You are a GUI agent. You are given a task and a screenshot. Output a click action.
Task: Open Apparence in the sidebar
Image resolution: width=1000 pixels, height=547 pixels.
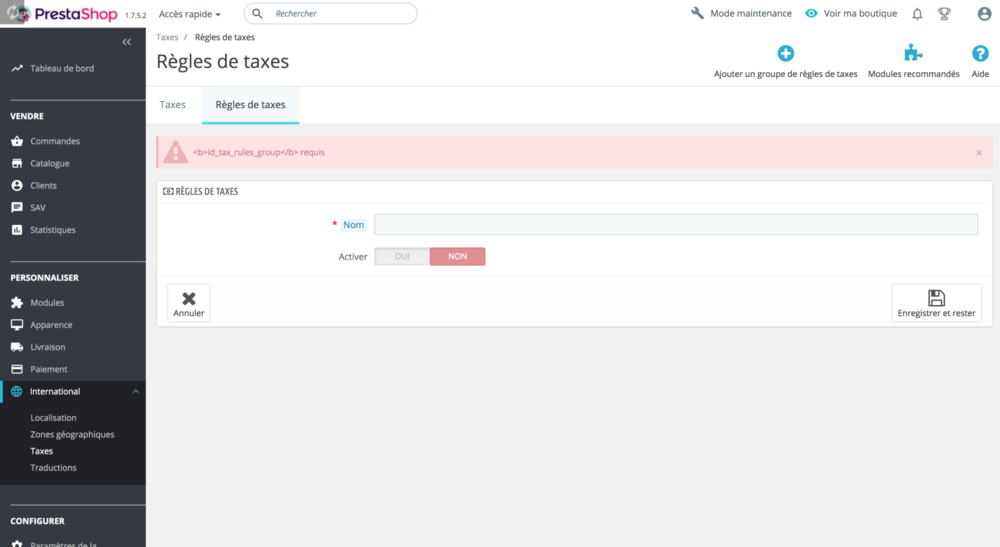(x=51, y=325)
